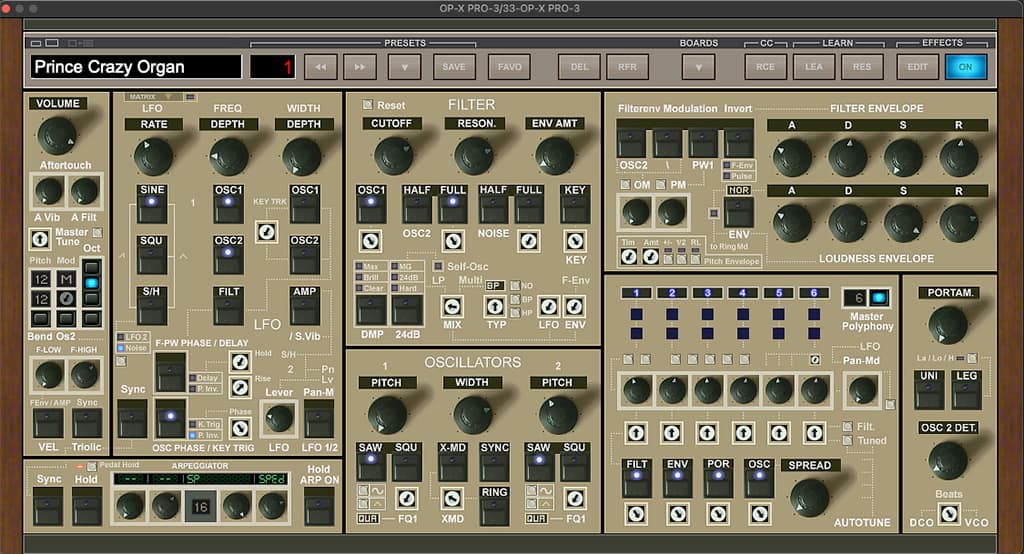Click the previous preset rewind button
The height and width of the screenshot is (554, 1024).
point(321,67)
